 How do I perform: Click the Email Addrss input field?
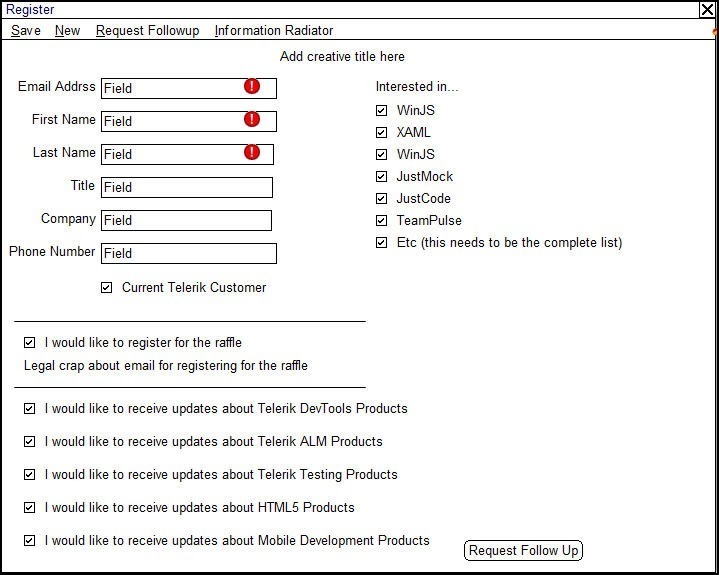189,88
